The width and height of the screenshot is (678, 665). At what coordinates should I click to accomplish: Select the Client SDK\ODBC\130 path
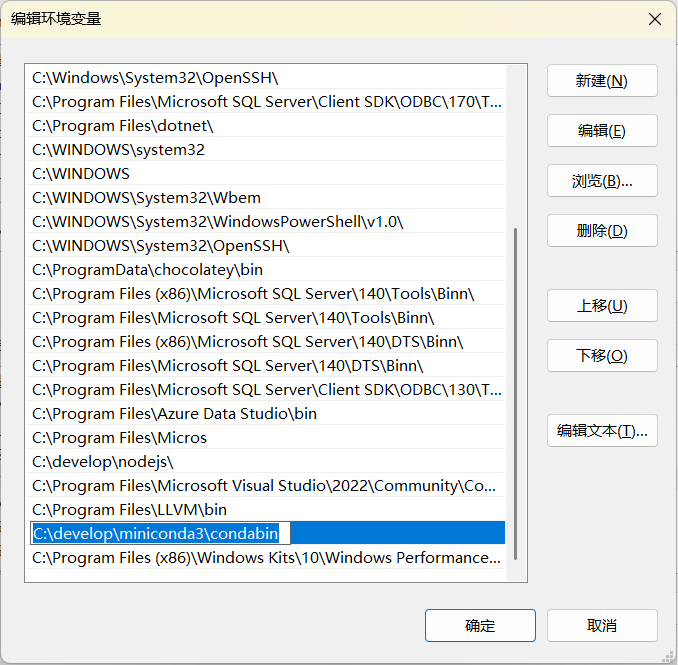pos(265,390)
